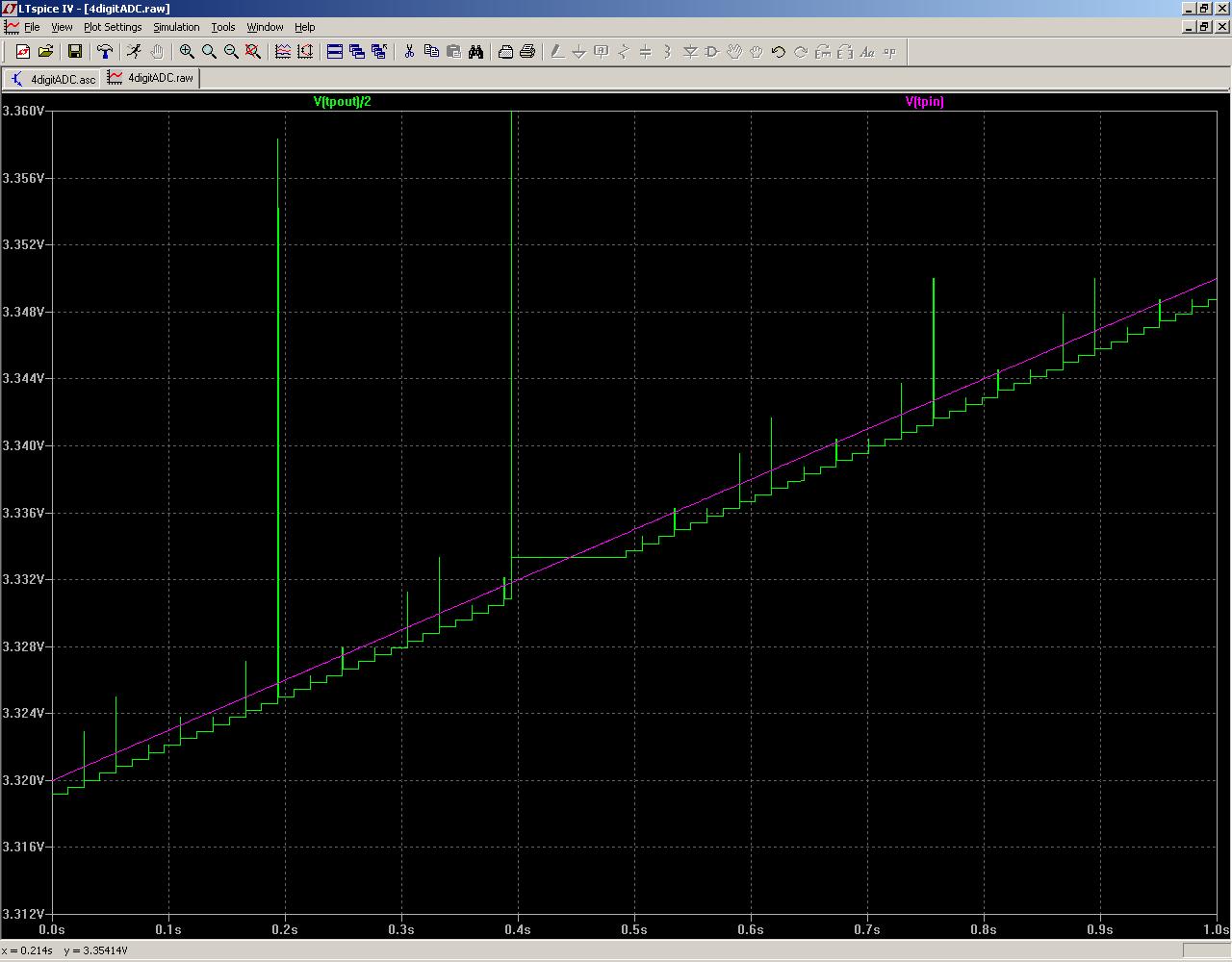
Task: Click the close all windows icon
Action: pos(379,52)
